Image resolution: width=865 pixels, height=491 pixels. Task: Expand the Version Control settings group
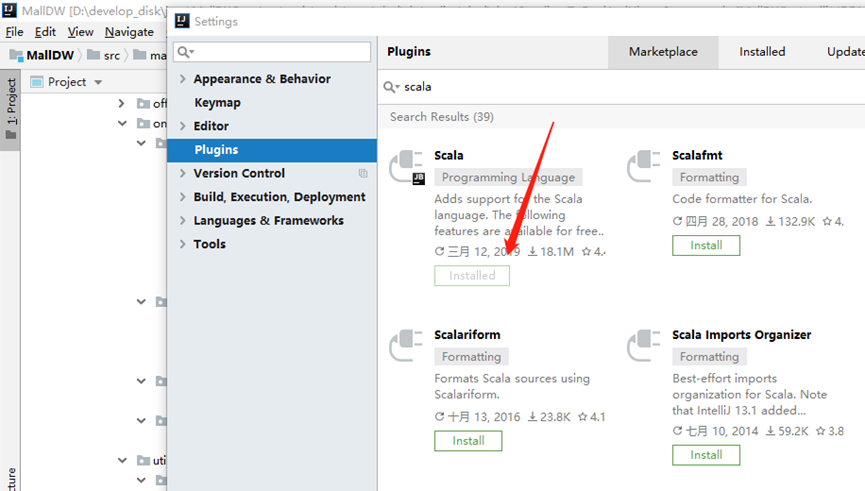pyautogui.click(x=183, y=173)
